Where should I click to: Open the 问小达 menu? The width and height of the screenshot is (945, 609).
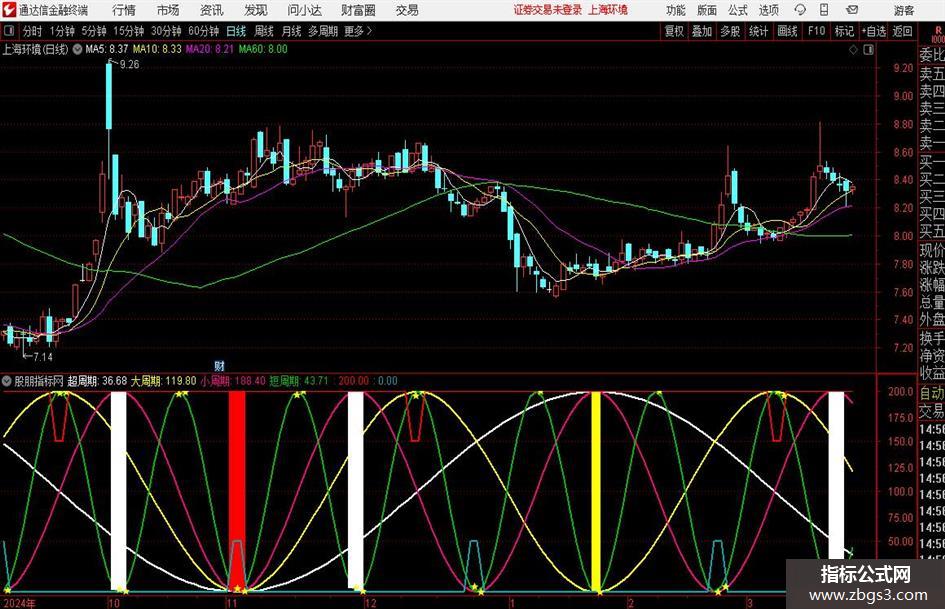point(304,10)
